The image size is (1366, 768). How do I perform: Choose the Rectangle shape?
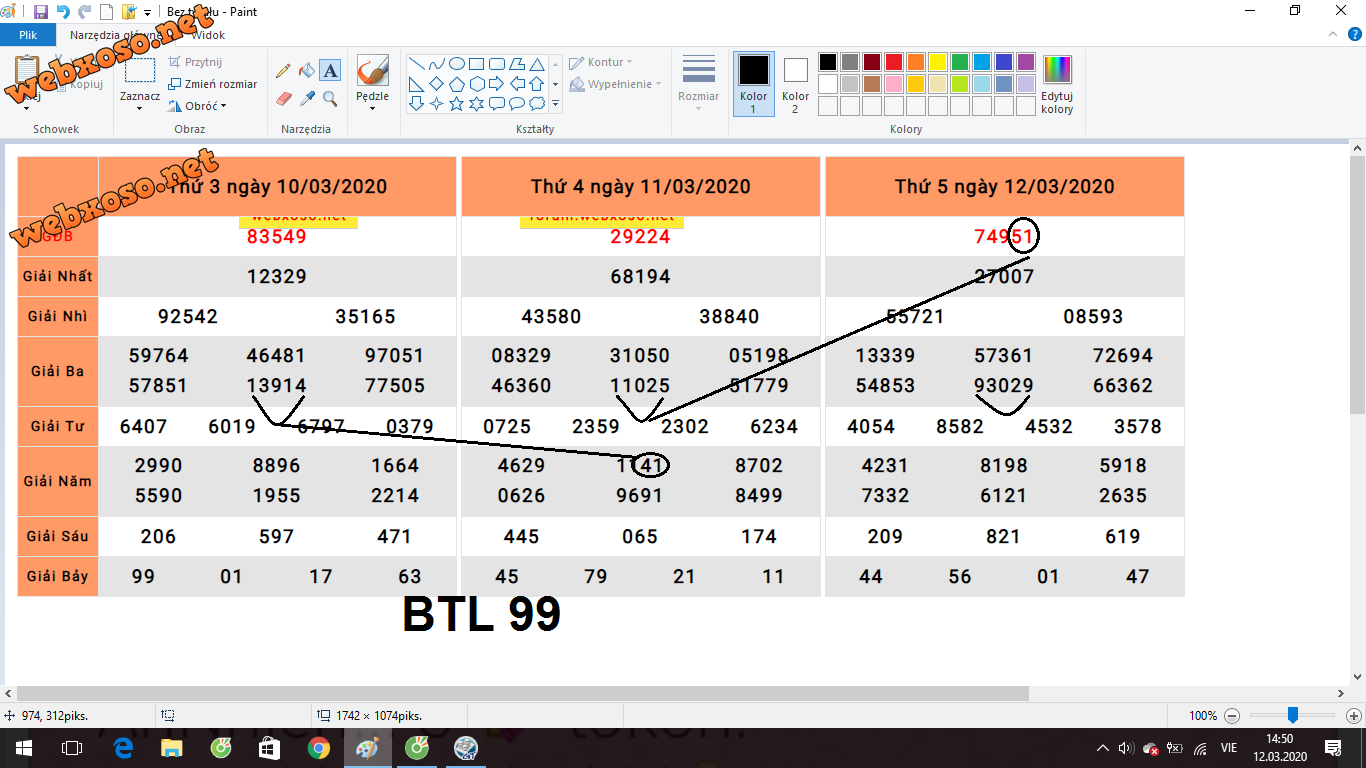(476, 62)
